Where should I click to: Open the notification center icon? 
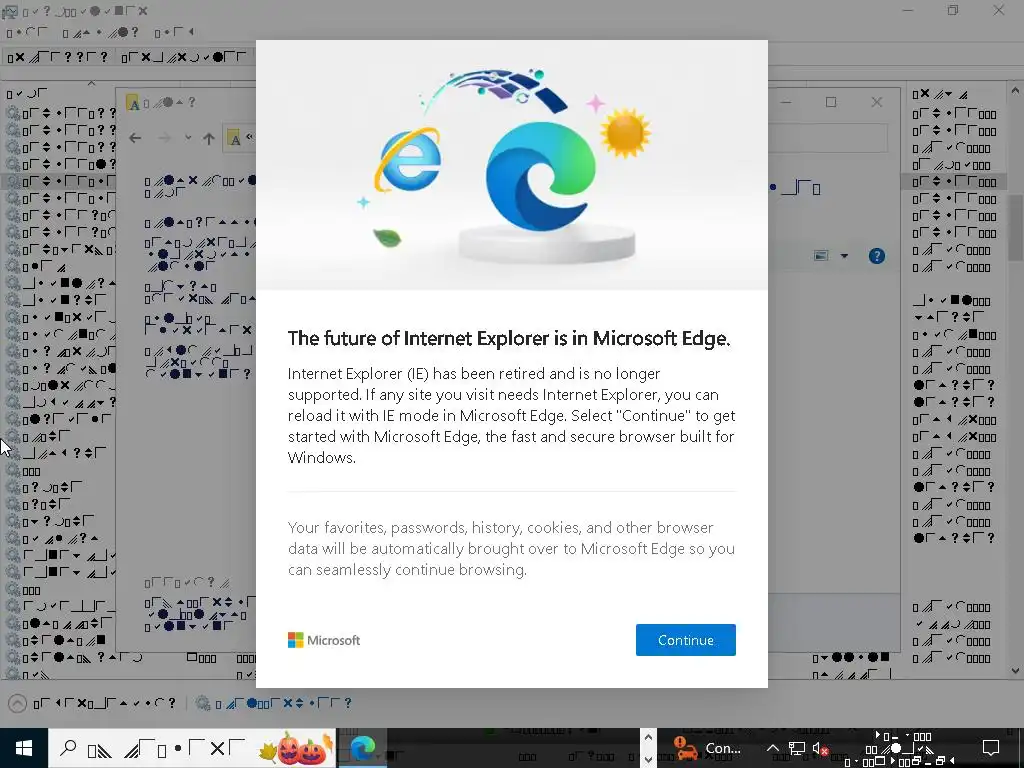(991, 748)
